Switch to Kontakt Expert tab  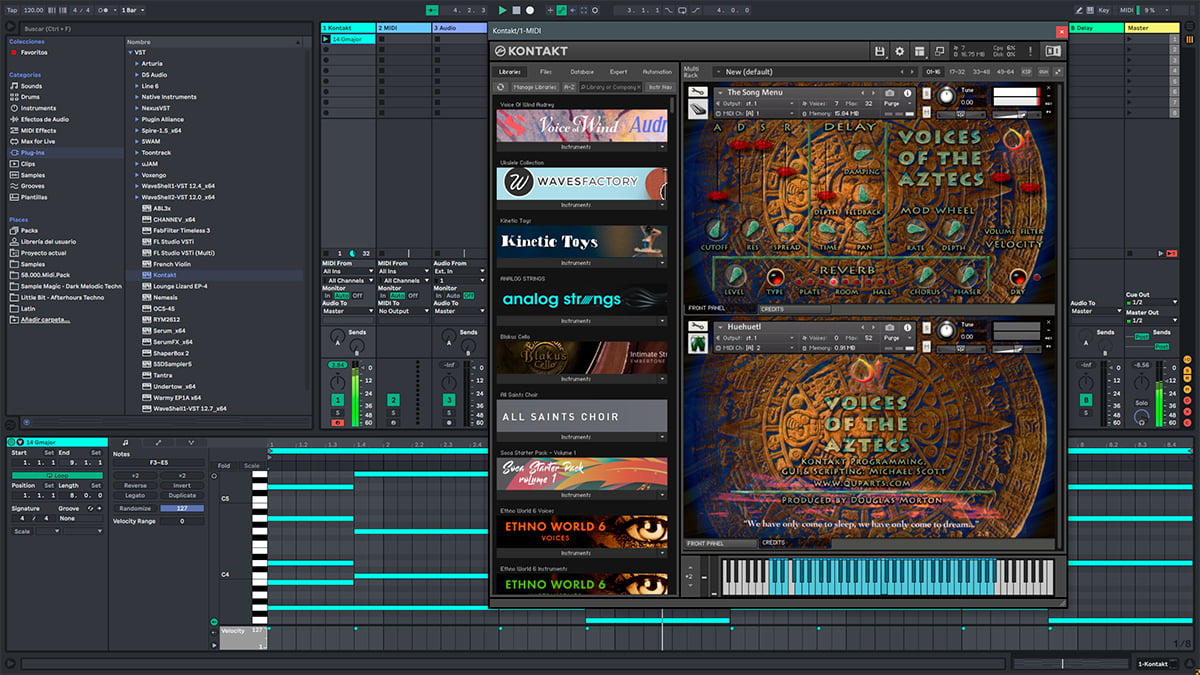(x=619, y=72)
